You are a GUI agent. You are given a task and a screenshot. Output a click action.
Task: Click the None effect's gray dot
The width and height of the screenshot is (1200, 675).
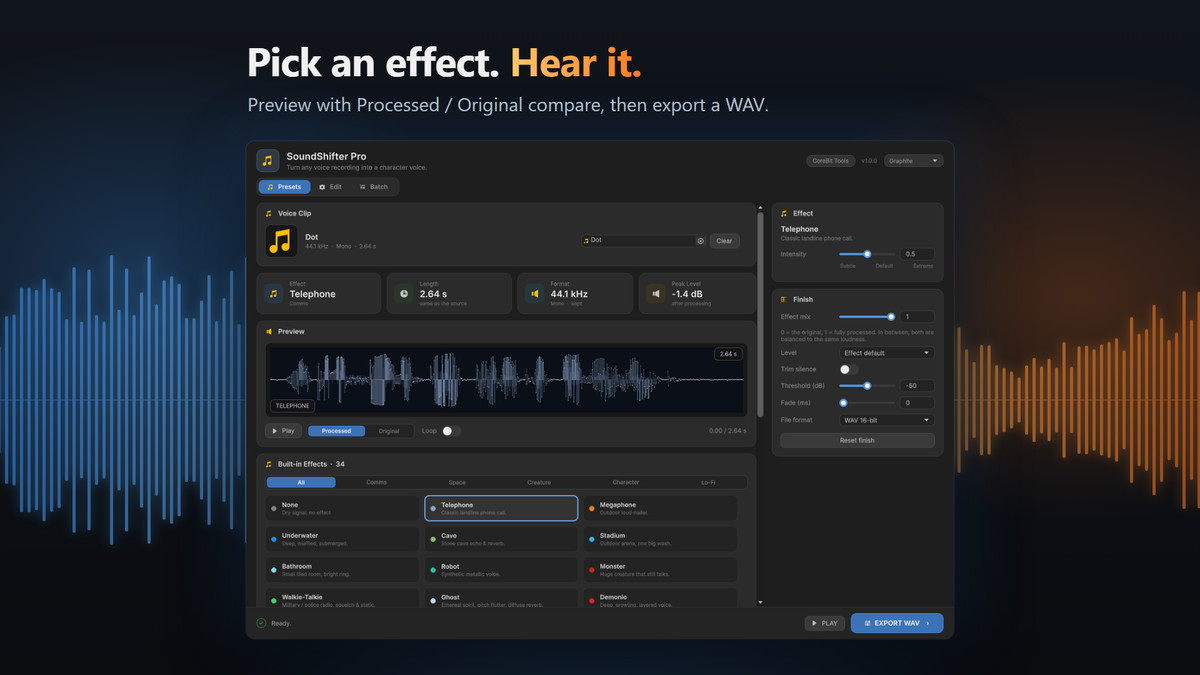(x=274, y=508)
